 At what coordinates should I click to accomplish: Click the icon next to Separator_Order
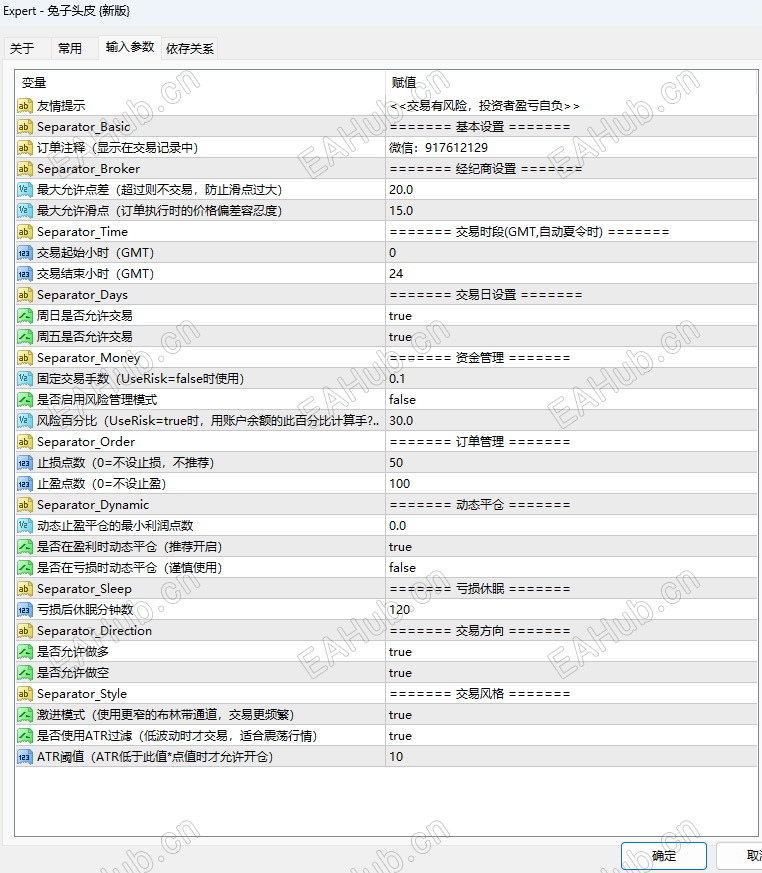click(x=24, y=442)
